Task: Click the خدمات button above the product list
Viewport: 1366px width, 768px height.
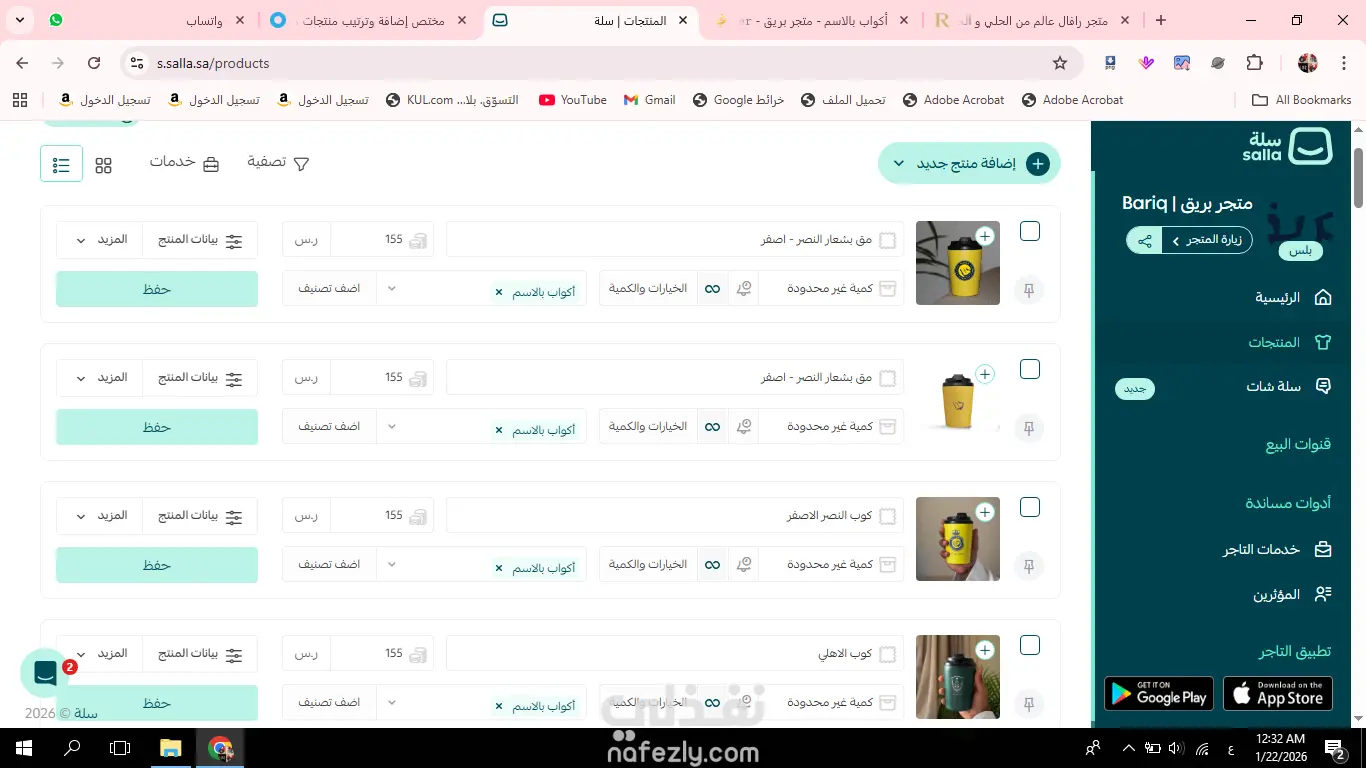Action: [184, 162]
